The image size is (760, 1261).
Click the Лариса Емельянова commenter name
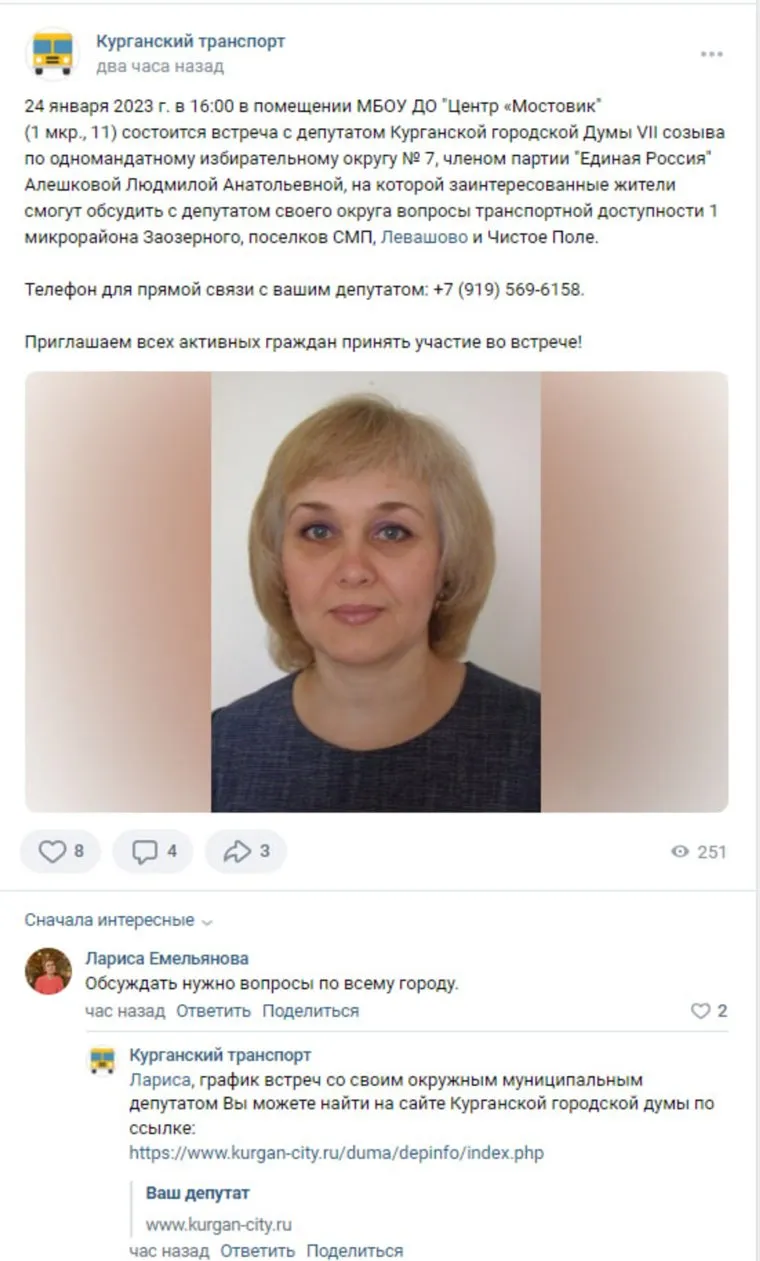click(x=167, y=959)
